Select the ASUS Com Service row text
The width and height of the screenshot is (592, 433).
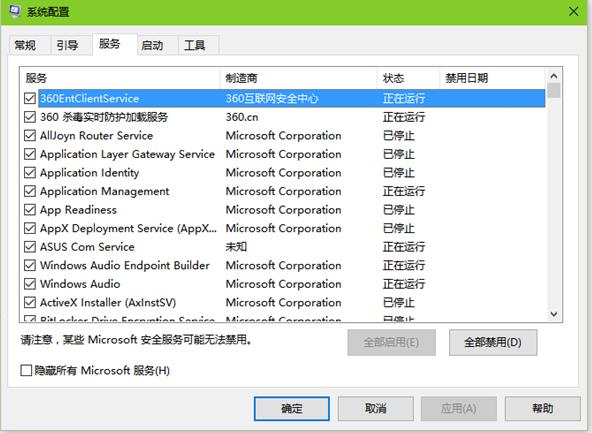[87, 247]
